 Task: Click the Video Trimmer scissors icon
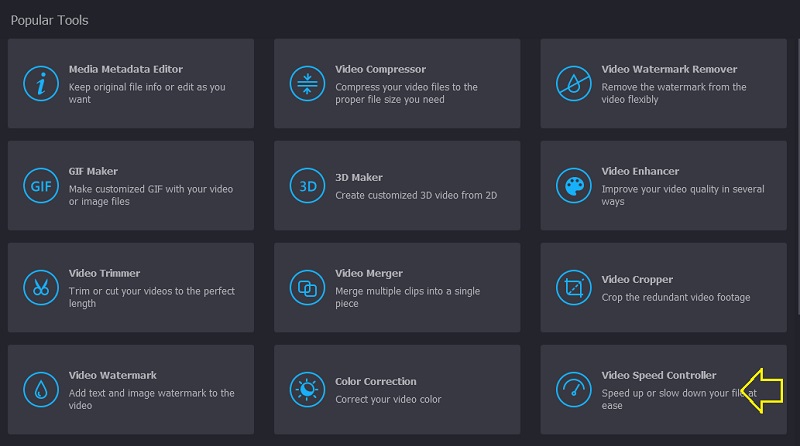point(40,287)
